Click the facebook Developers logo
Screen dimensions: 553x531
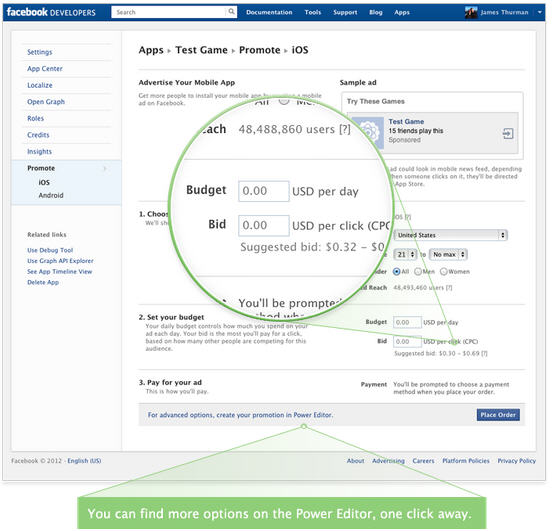[x=51, y=12]
